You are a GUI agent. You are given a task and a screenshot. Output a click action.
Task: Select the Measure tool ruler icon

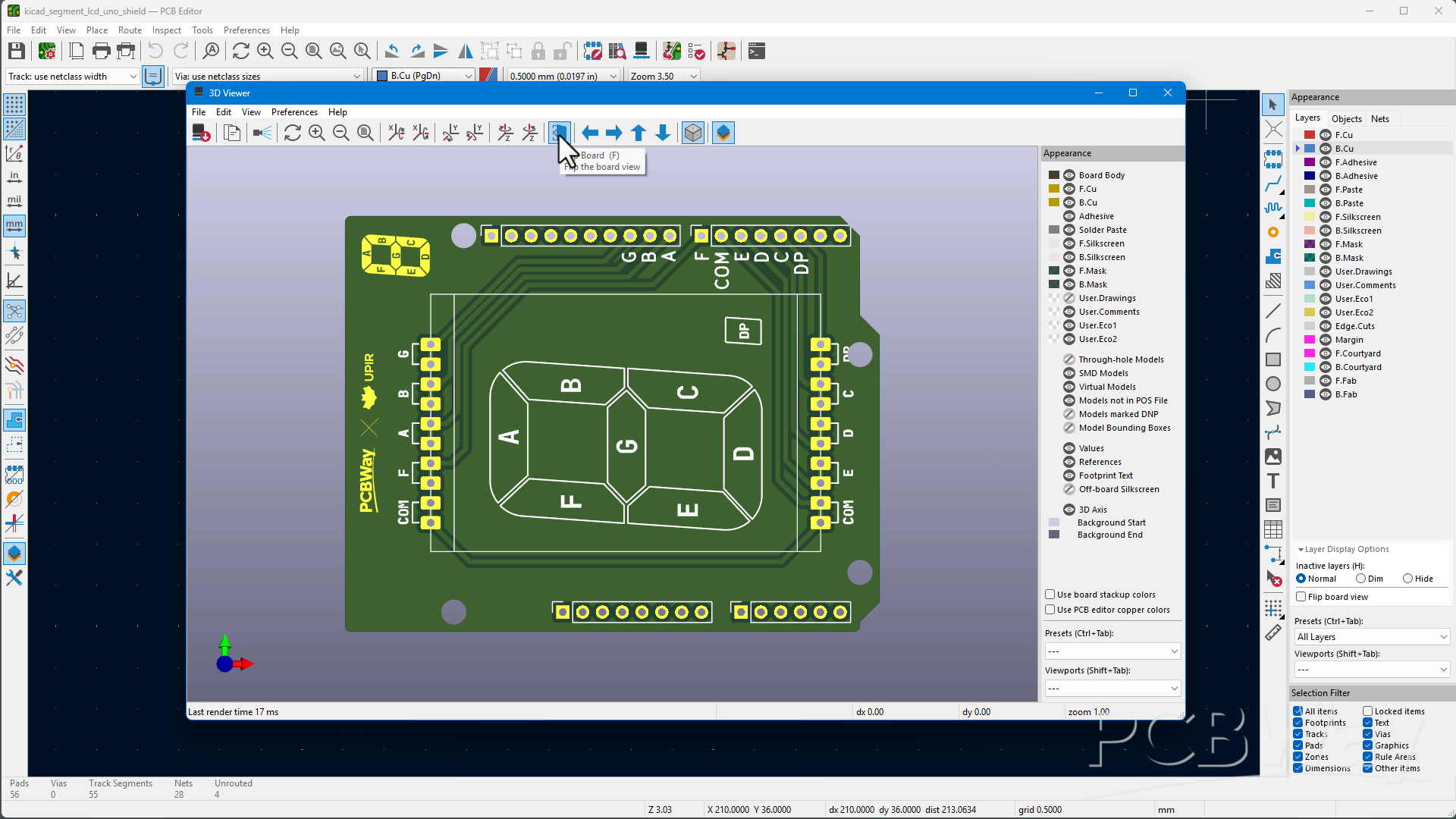coord(1273,633)
